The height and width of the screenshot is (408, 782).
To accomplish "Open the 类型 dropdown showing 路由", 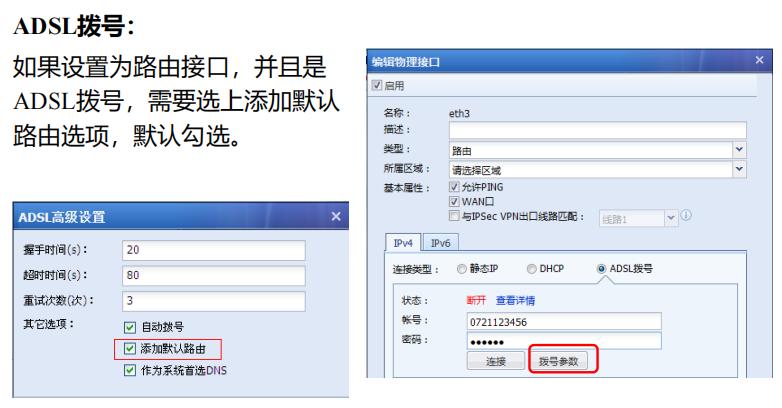I will coord(739,150).
